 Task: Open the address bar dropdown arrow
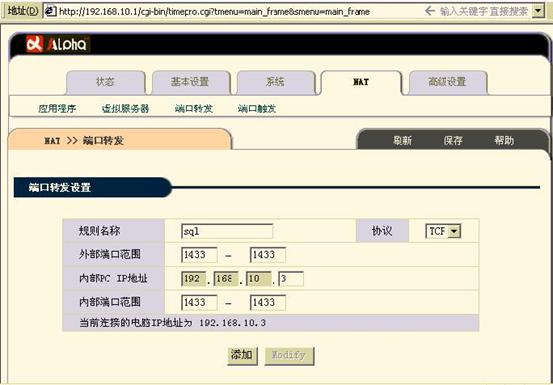(x=537, y=11)
